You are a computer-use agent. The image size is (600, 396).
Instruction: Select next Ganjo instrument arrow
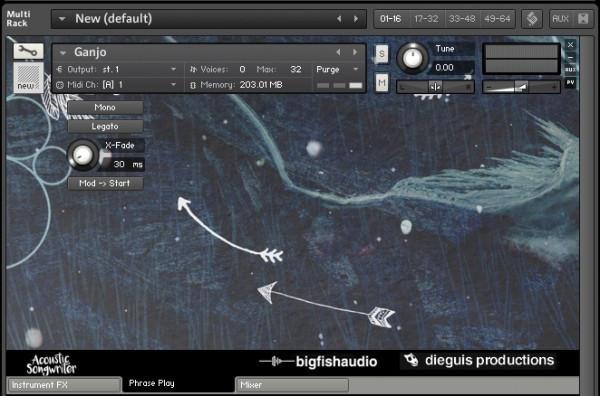click(x=355, y=52)
